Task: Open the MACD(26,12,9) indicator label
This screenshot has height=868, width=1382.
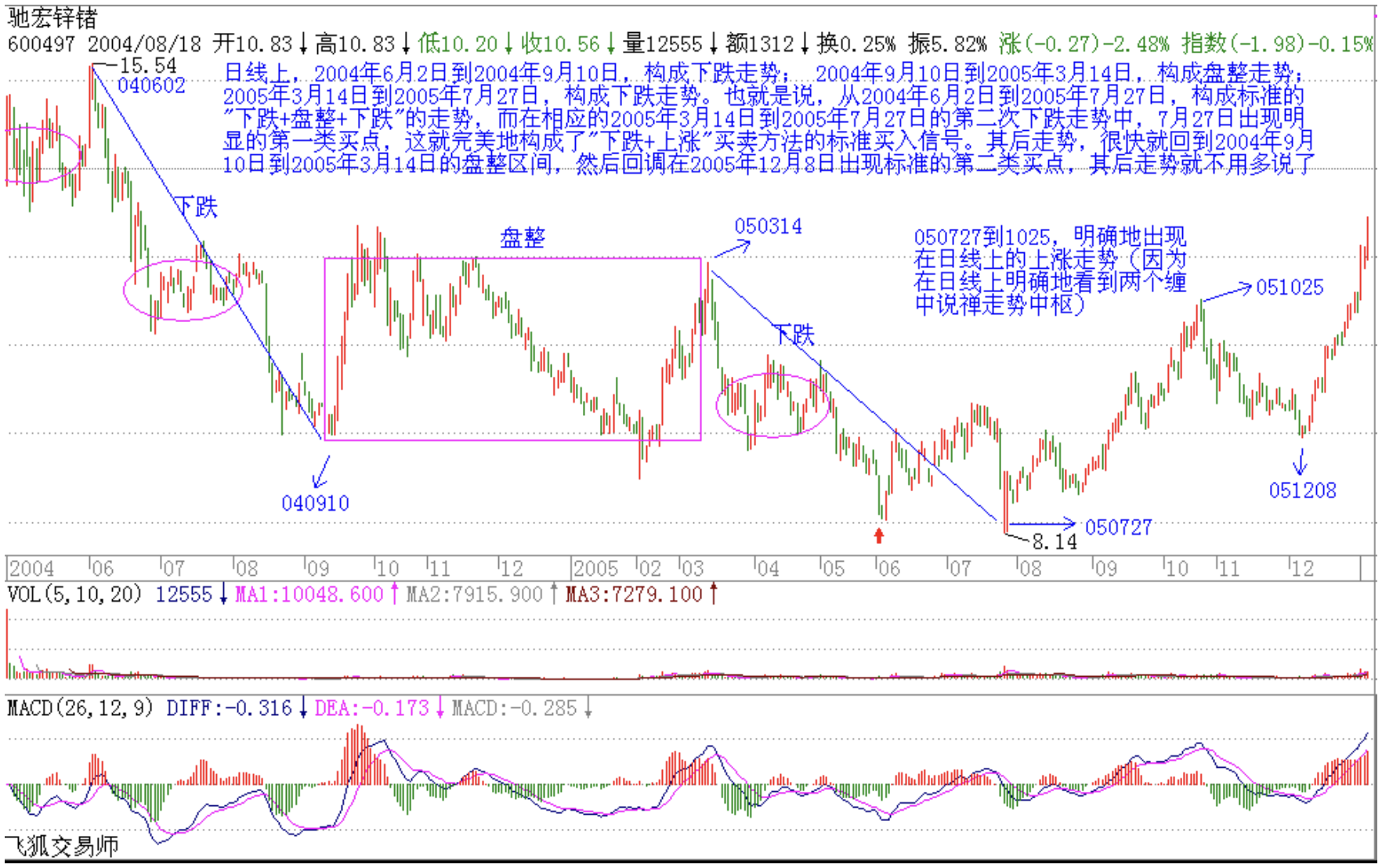Action: click(x=80, y=709)
